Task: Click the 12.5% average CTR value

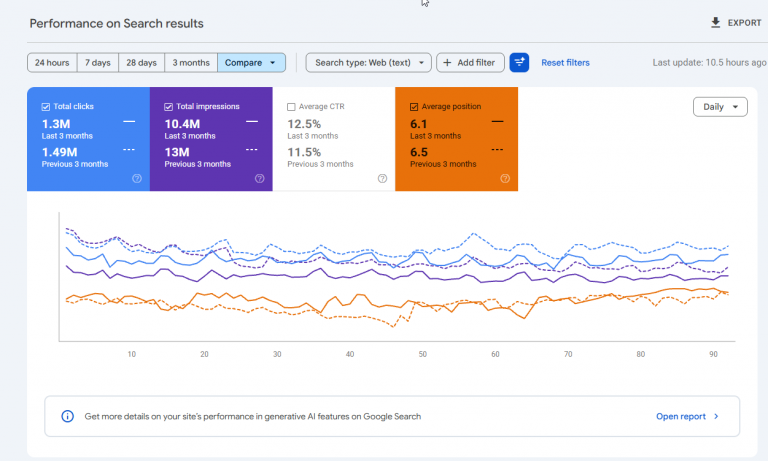Action: (x=304, y=124)
